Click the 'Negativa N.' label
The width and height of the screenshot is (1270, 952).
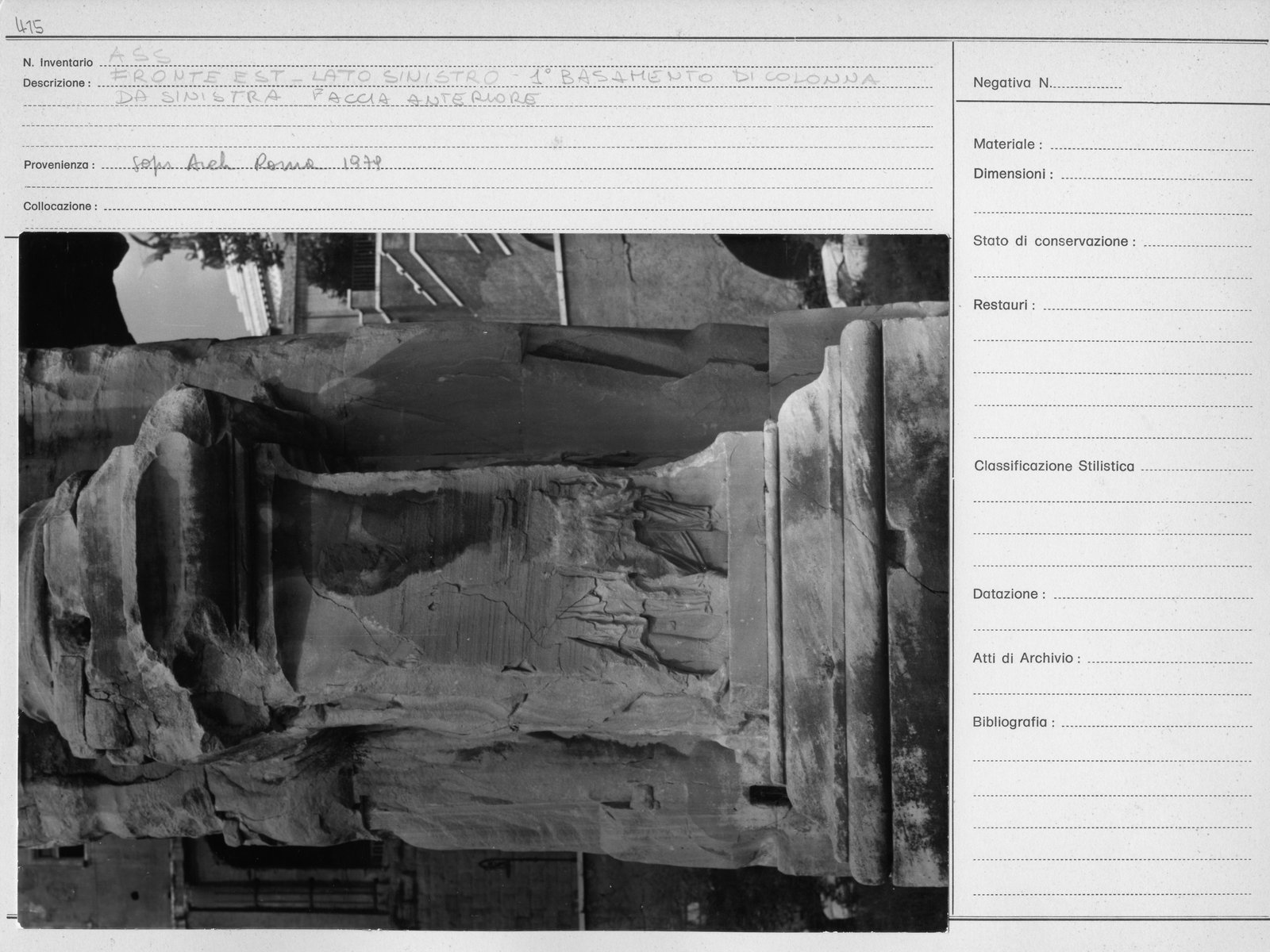pyautogui.click(x=1012, y=83)
